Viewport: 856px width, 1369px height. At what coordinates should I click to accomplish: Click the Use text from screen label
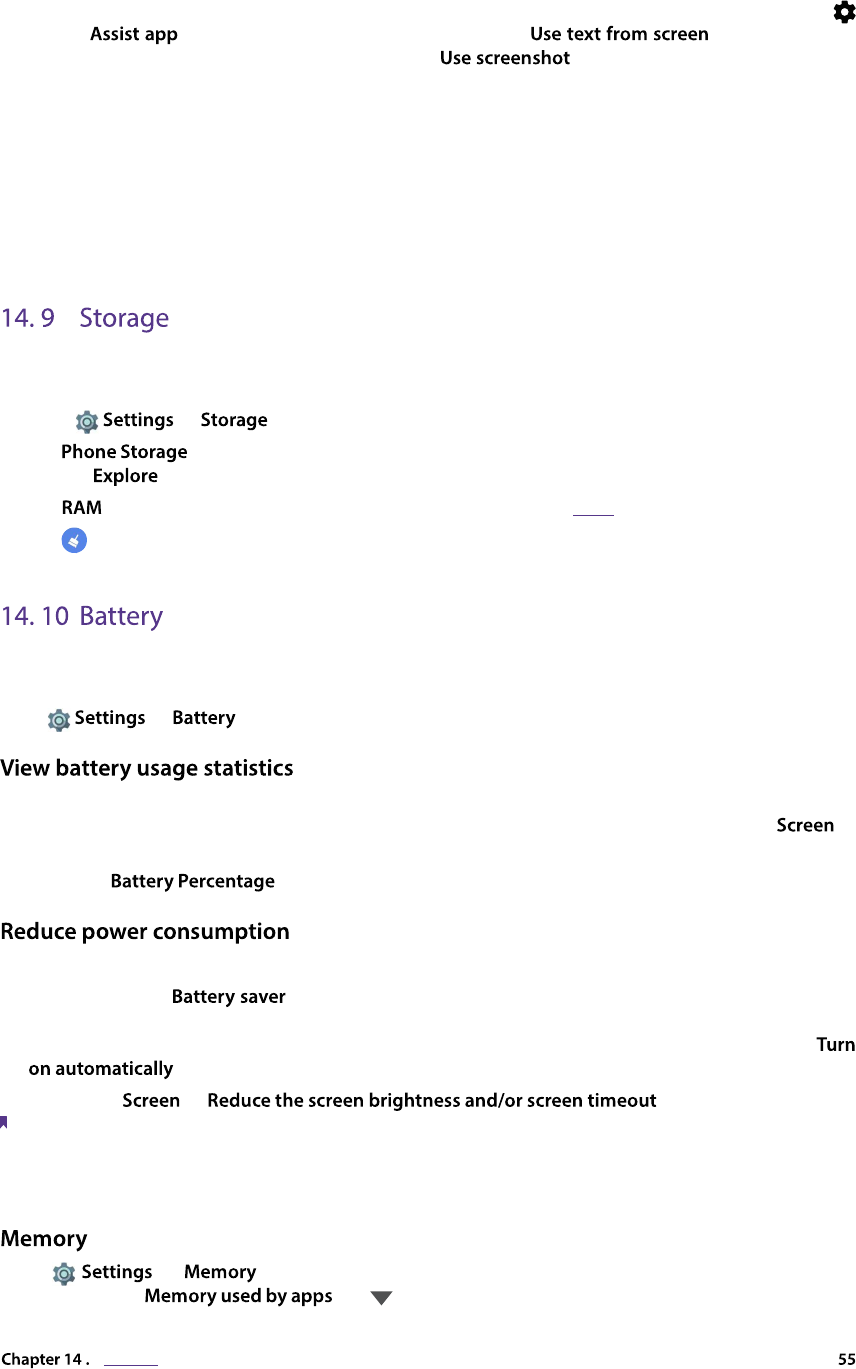coord(619,34)
